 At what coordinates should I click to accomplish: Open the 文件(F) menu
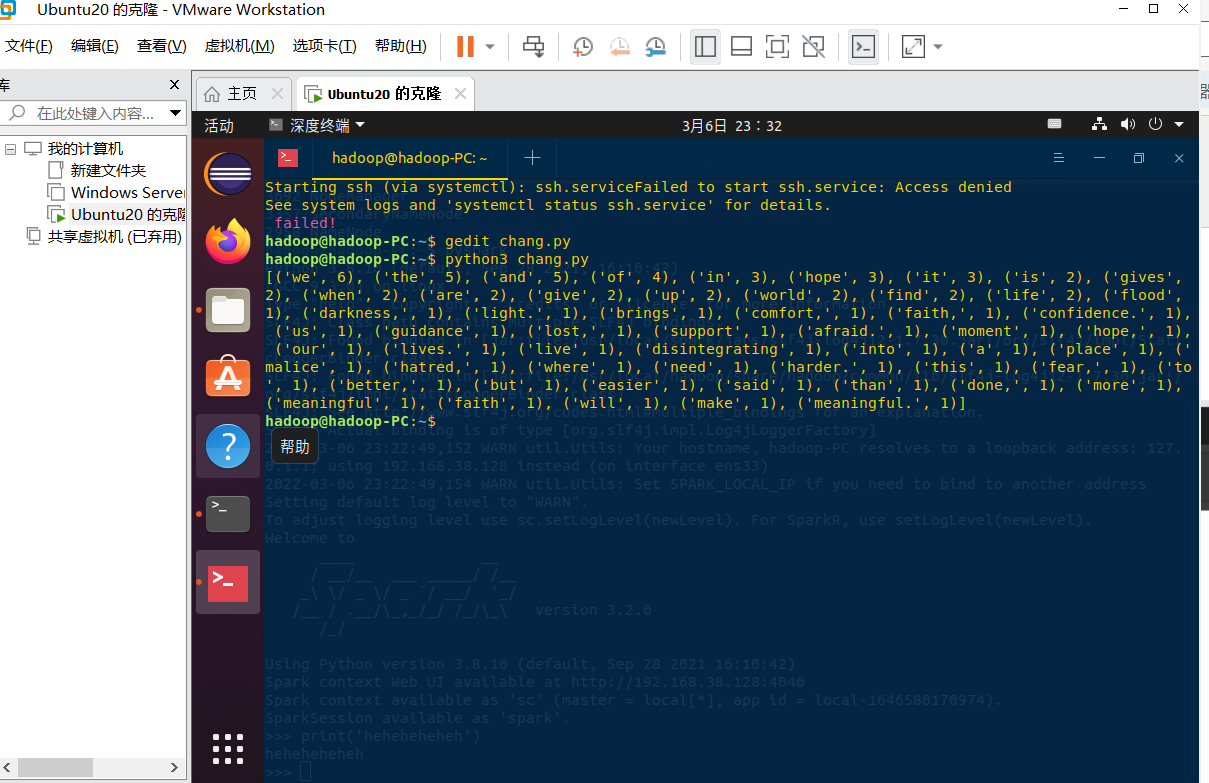29,46
